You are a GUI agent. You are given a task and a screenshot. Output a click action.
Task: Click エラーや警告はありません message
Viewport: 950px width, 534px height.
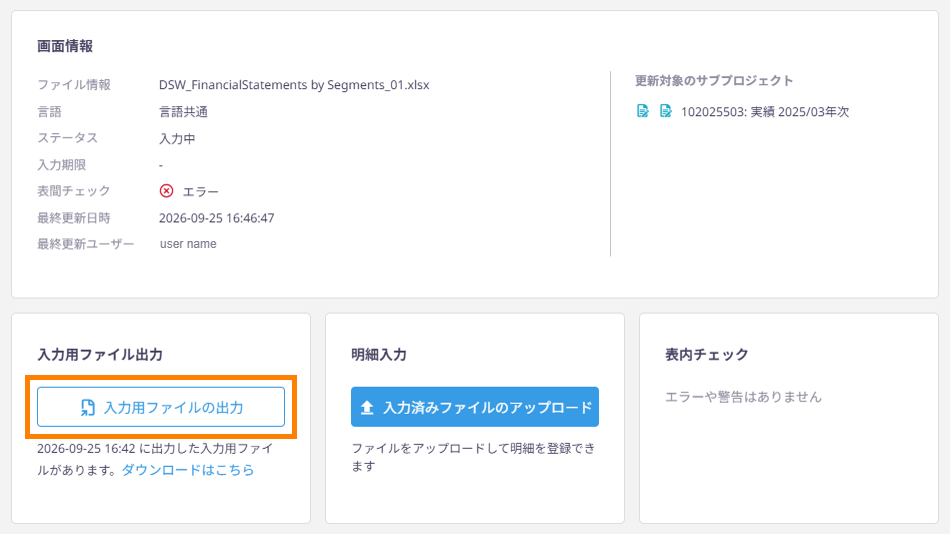pos(743,397)
